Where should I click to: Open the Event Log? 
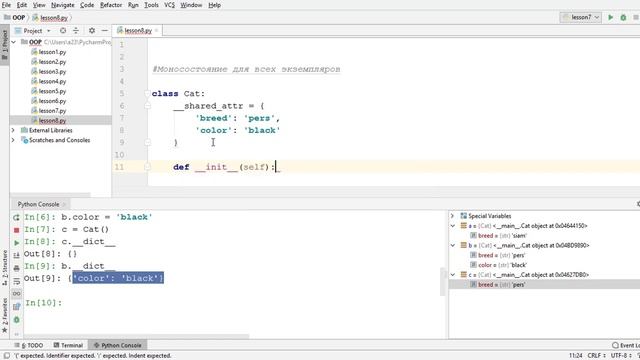626,345
